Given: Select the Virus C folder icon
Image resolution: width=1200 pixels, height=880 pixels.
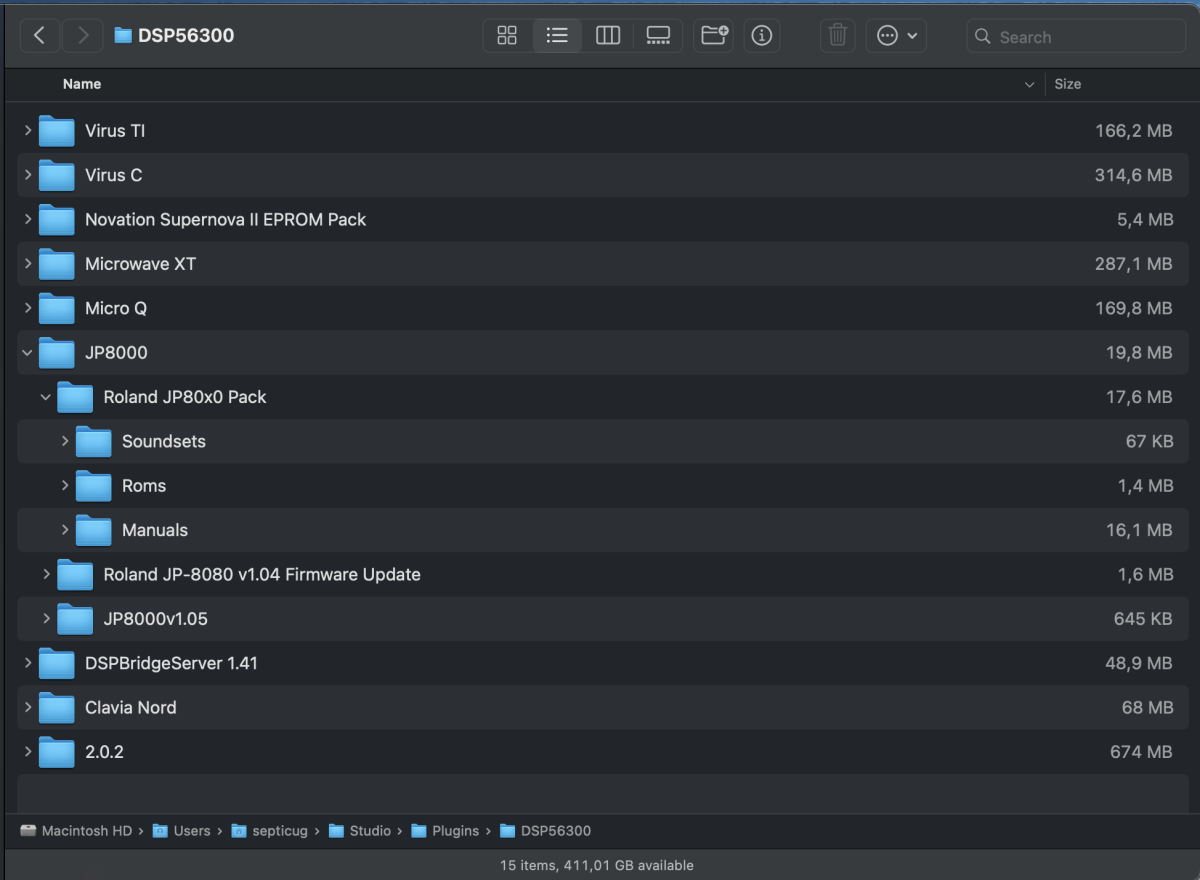Looking at the screenshot, I should coord(57,175).
